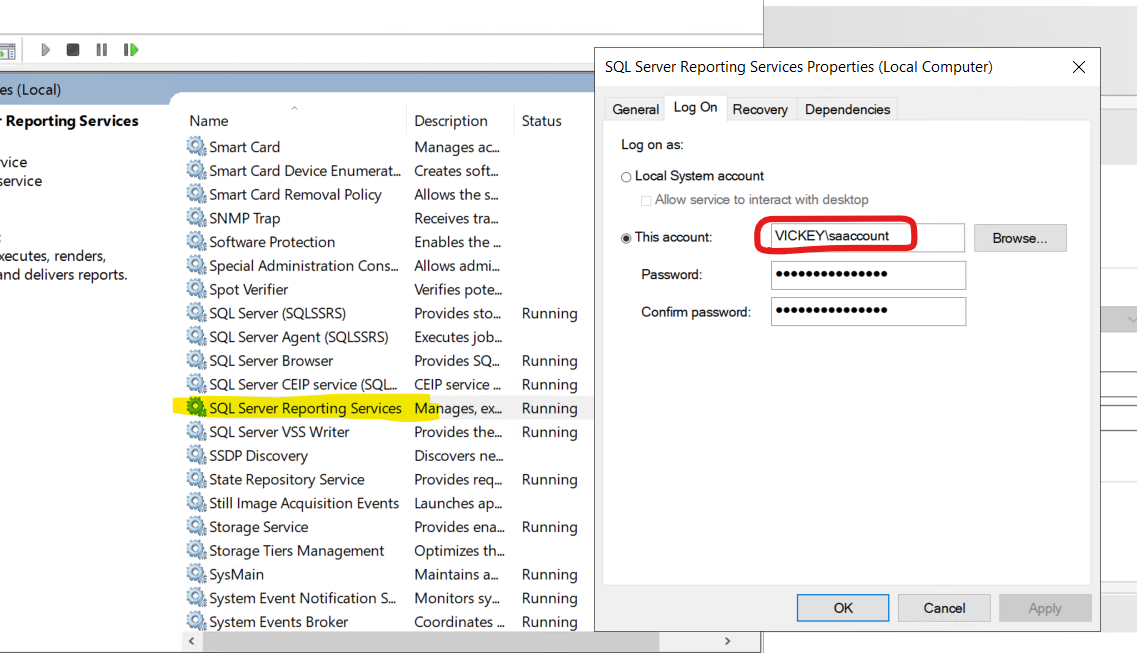
Task: Click the Start Service toolbar icon
Action: click(44, 49)
